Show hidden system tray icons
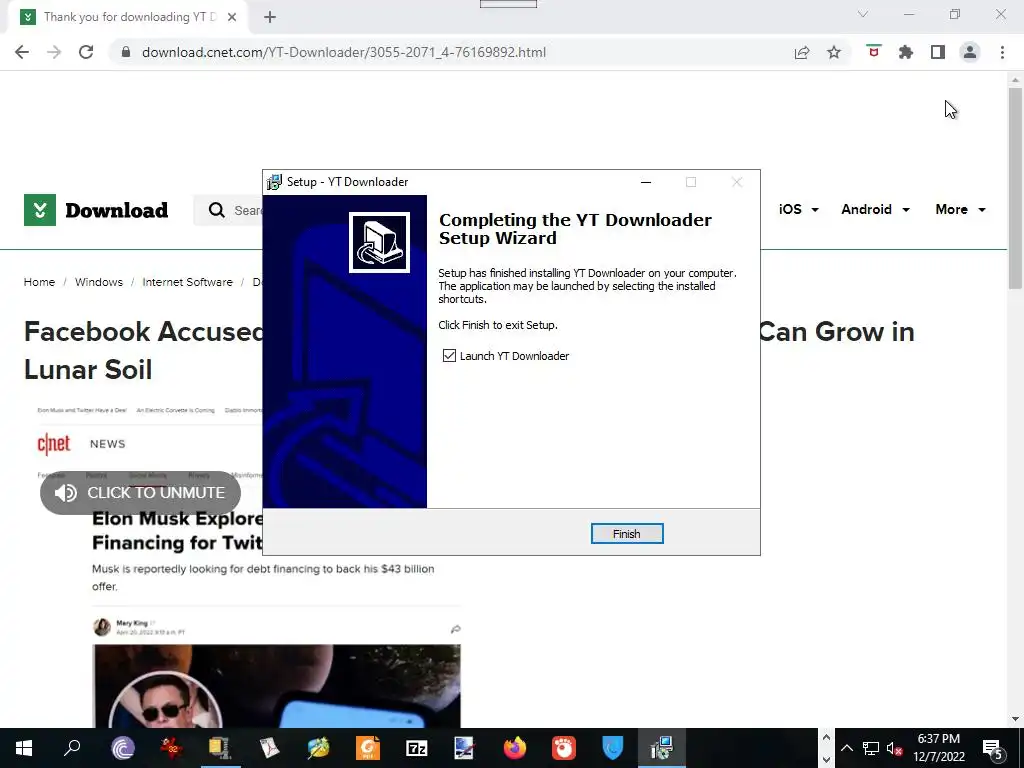This screenshot has height=768, width=1024. 846,748
